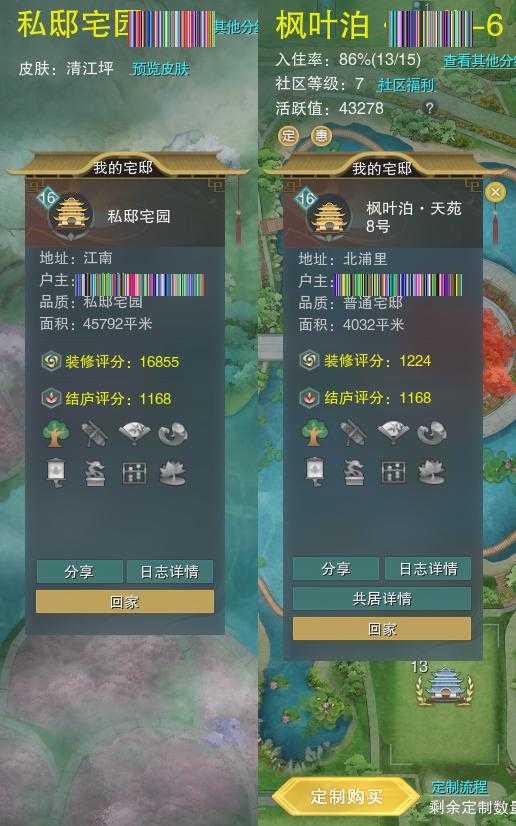Viewport: 516px width, 826px height.
Task: Close the 枫叶泊·天苑 8号 panel
Action: coord(494,192)
